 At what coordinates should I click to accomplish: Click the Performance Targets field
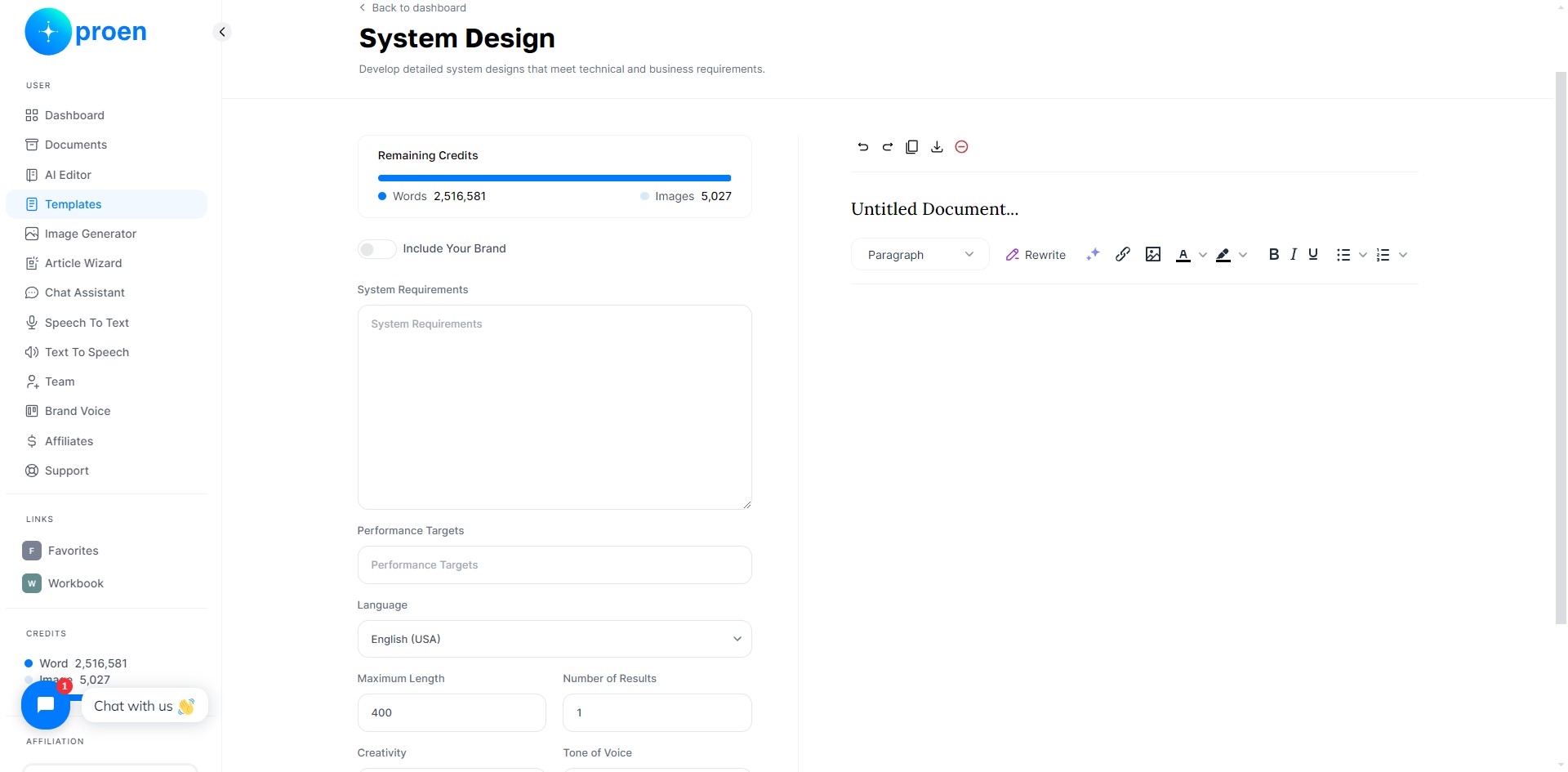[555, 564]
